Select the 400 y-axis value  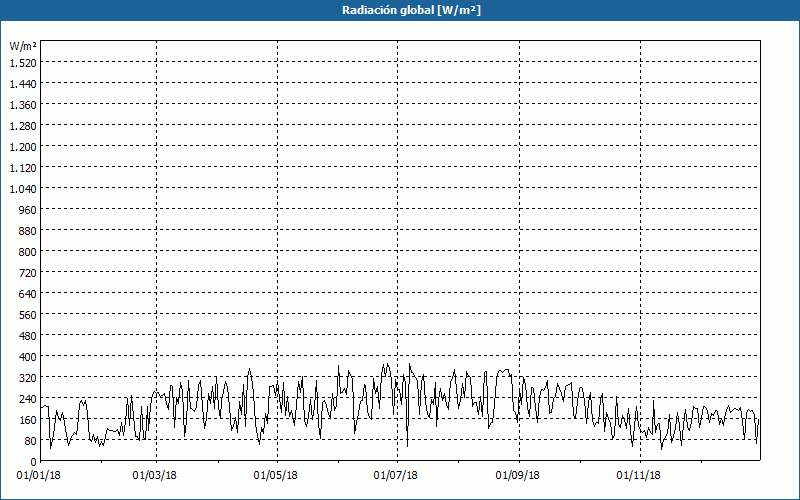29,357
